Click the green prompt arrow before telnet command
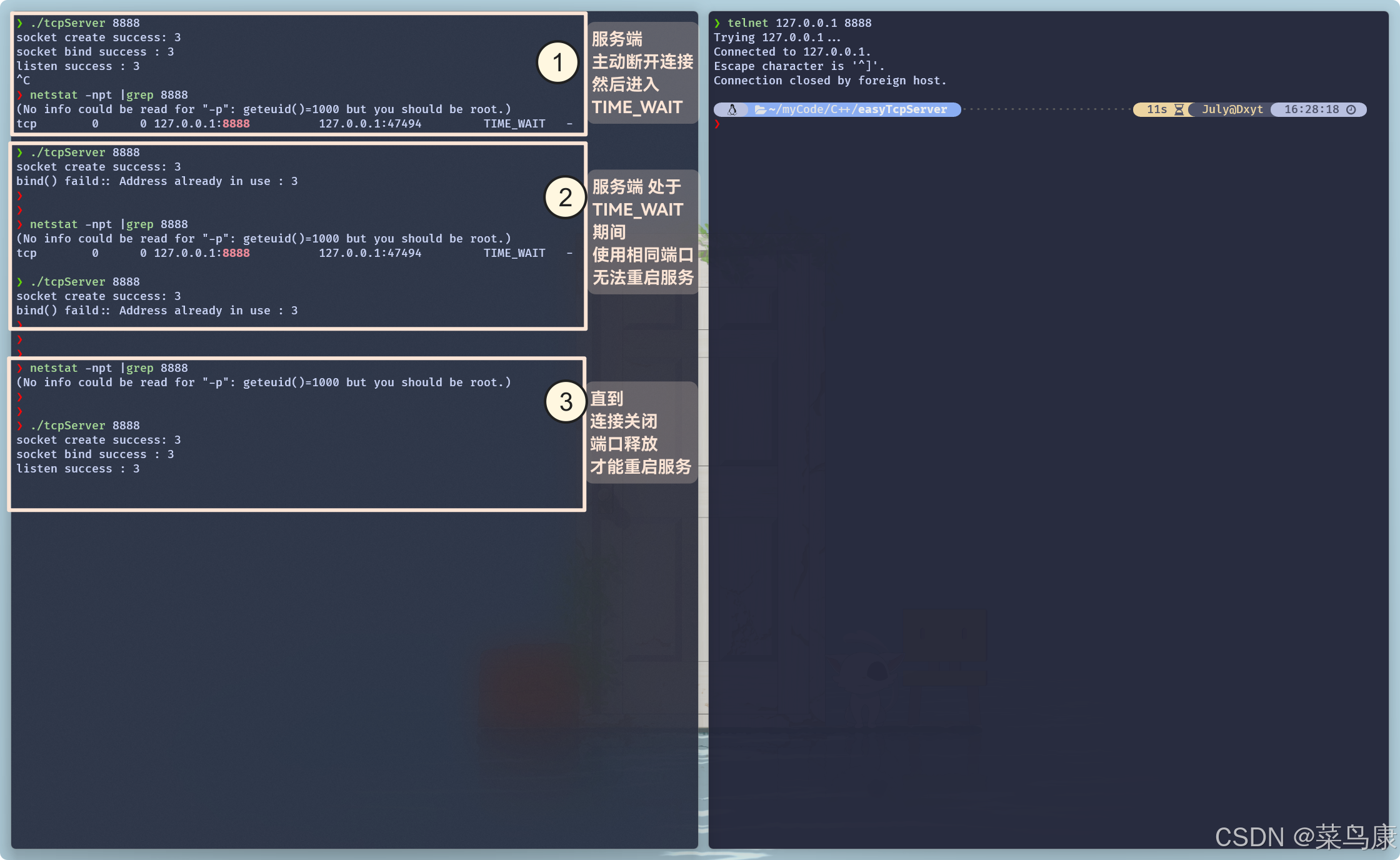The image size is (1400, 860). point(717,23)
